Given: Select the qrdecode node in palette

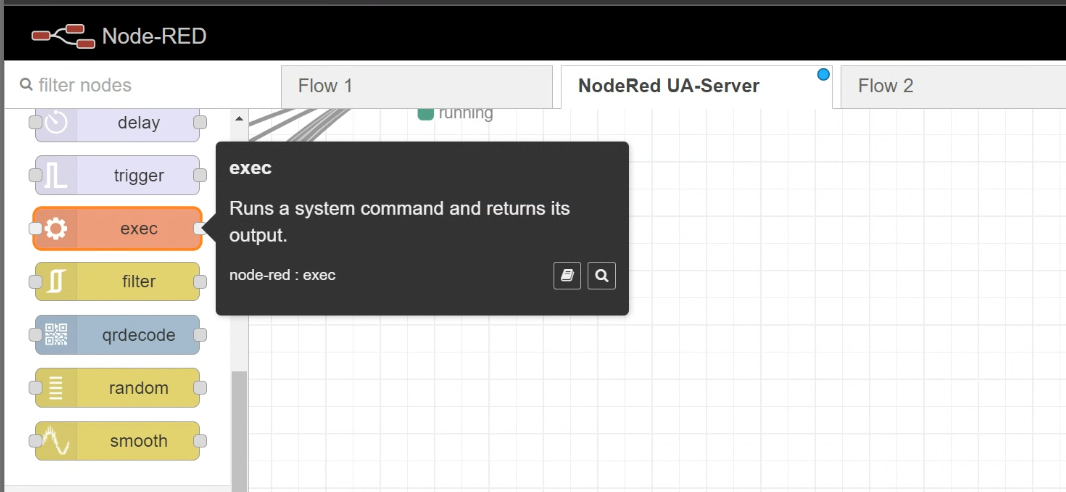Looking at the screenshot, I should [x=117, y=335].
